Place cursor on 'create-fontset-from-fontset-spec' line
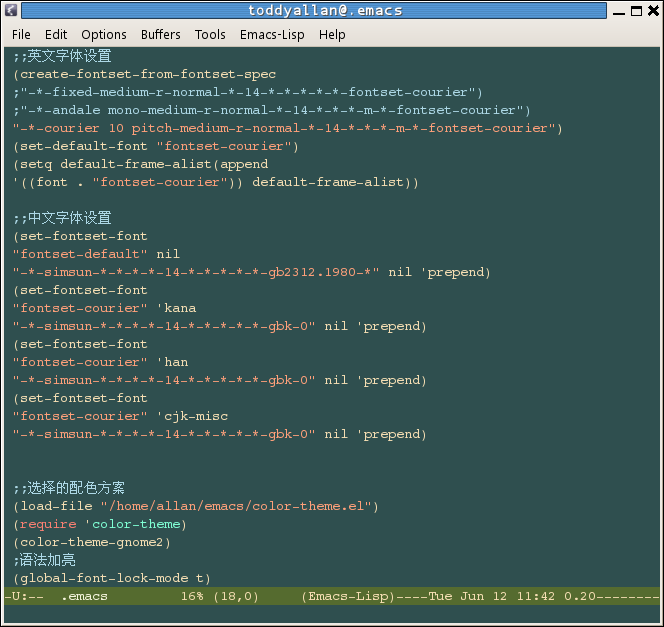 coord(144,75)
